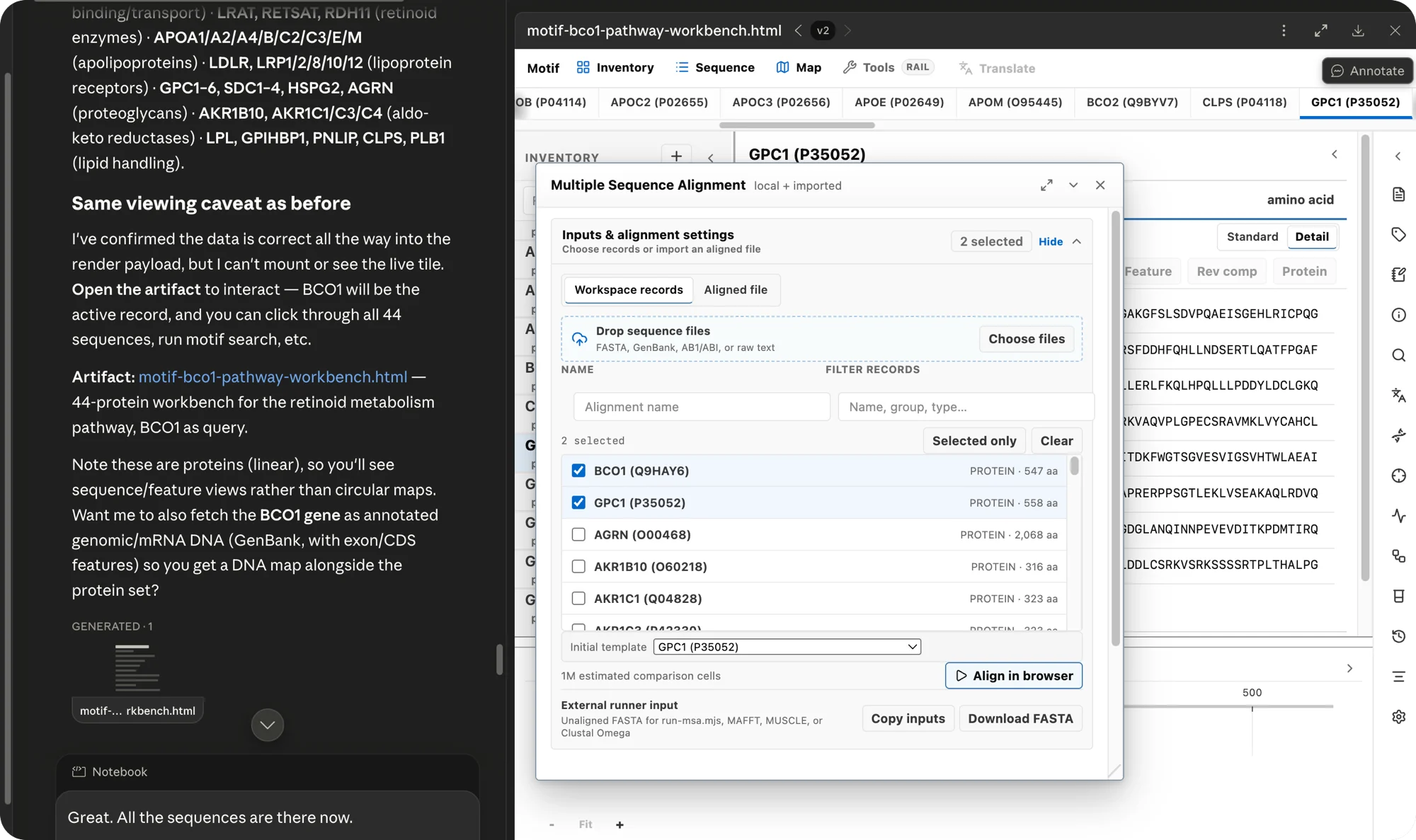Uncheck the GPC1 (P35052) record
The width and height of the screenshot is (1416, 840).
click(x=578, y=502)
